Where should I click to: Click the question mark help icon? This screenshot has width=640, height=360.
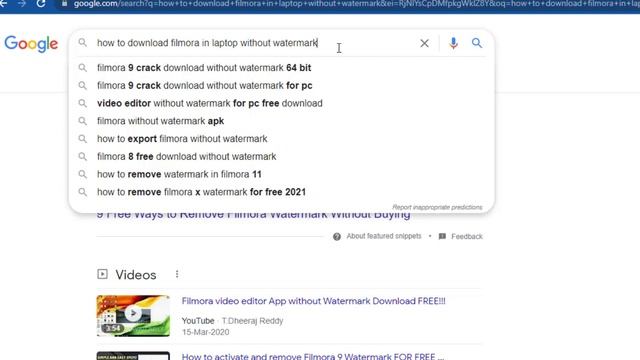coord(337,237)
